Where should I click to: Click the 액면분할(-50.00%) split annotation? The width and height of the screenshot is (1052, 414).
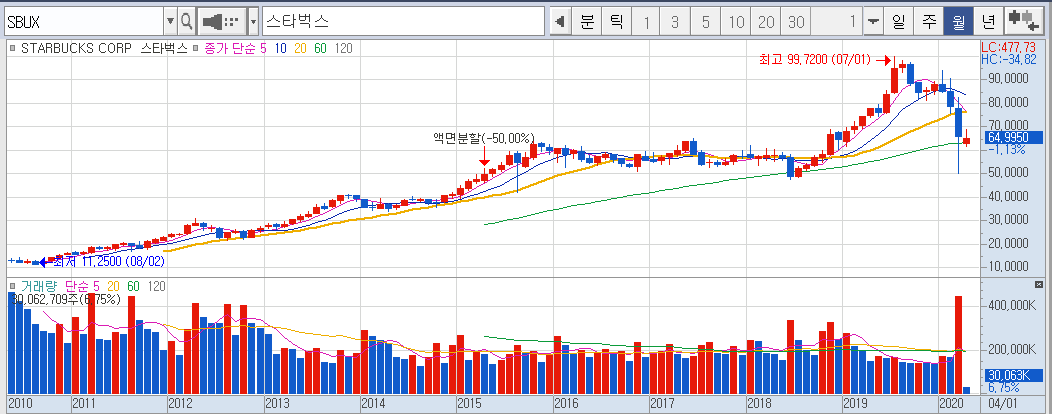pyautogui.click(x=484, y=138)
